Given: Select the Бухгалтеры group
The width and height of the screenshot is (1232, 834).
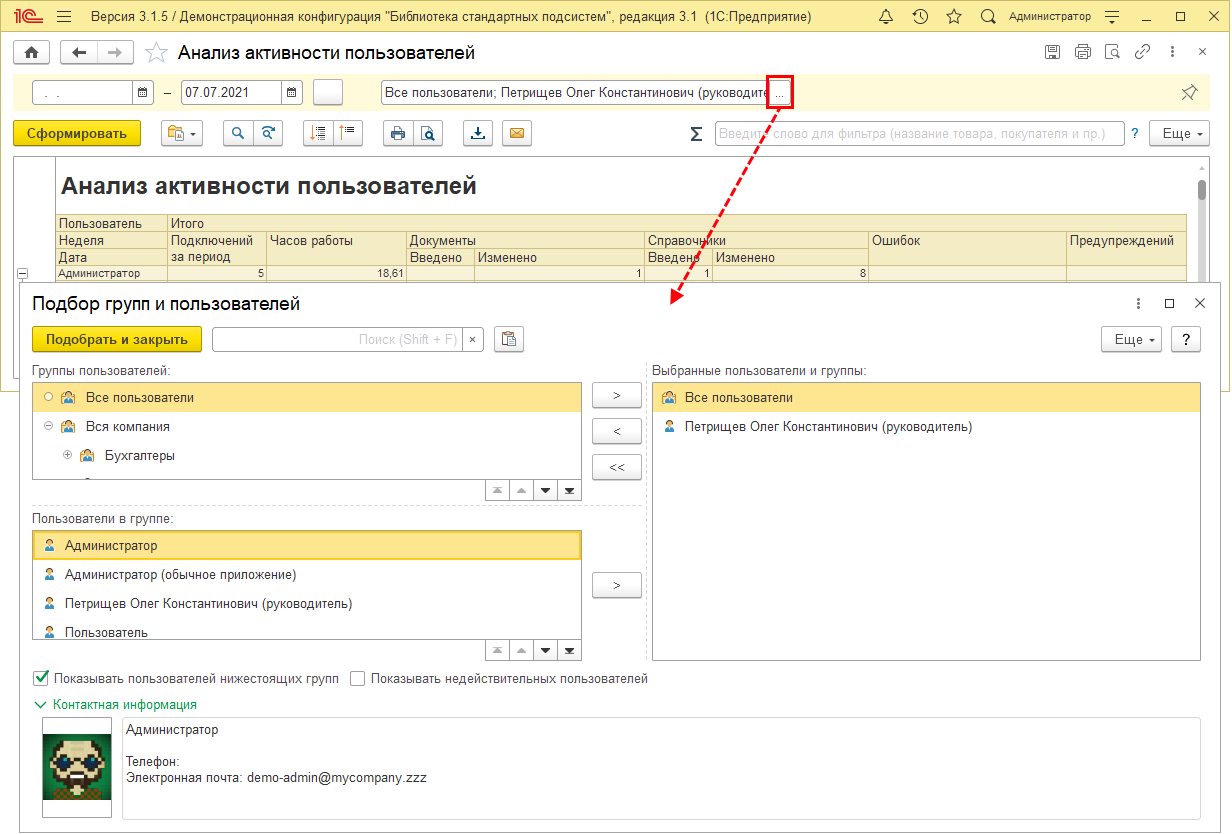Looking at the screenshot, I should pyautogui.click(x=140, y=455).
